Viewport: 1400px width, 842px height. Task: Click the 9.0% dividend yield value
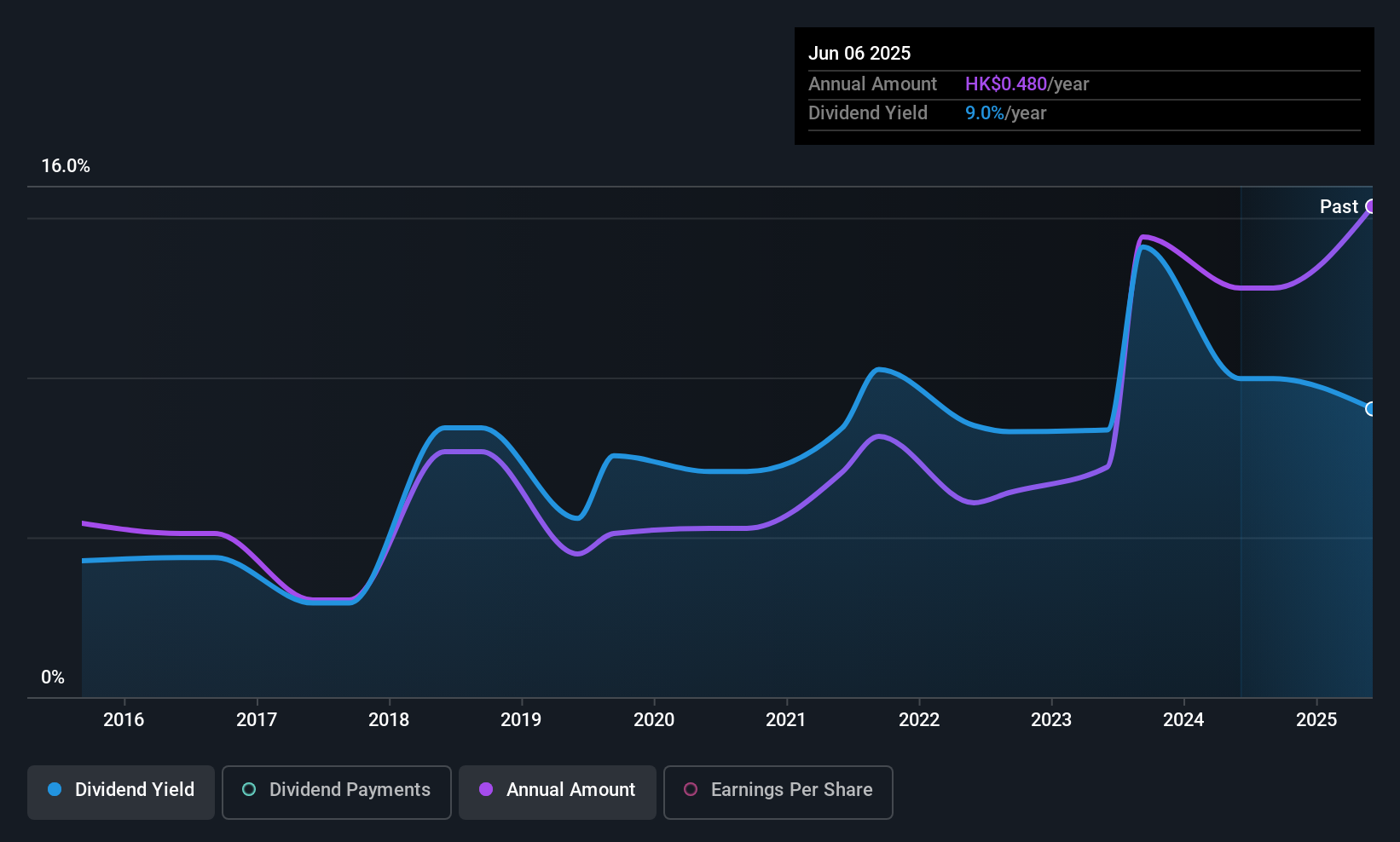click(984, 112)
